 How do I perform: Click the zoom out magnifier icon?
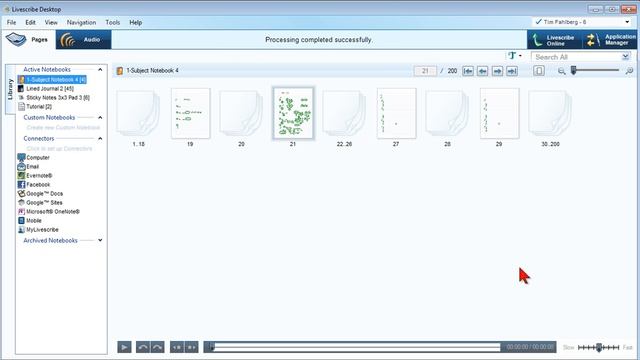pyautogui.click(x=562, y=71)
